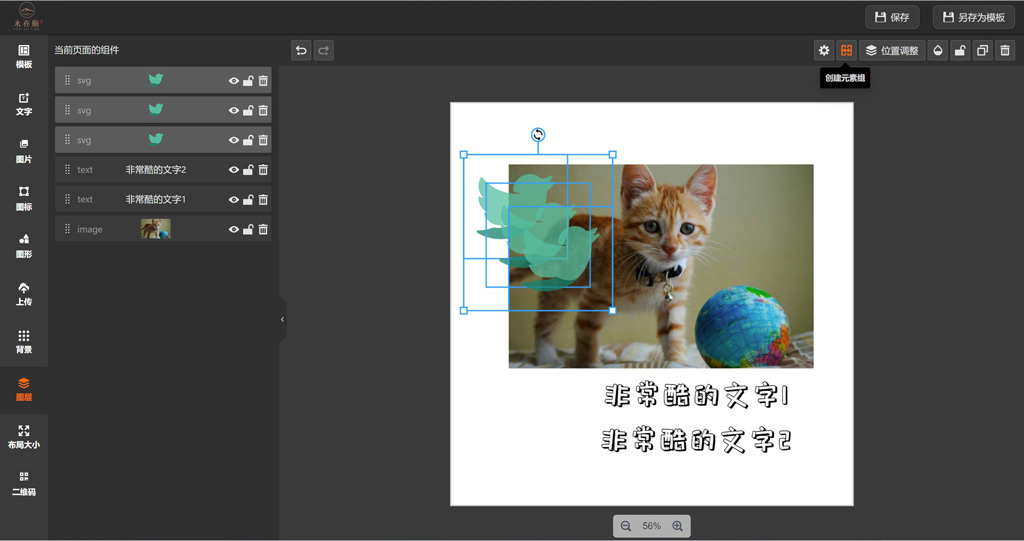Open the 模板 templates panel
The image size is (1024, 541).
[24, 57]
